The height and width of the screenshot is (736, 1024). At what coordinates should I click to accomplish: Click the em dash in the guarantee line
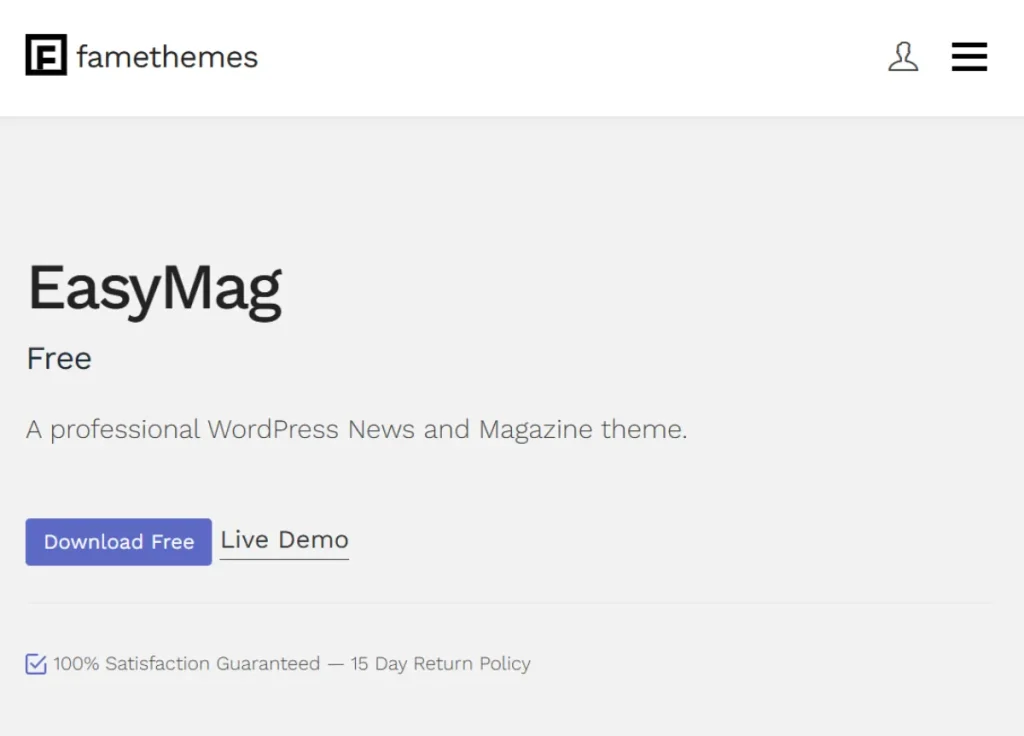(x=335, y=664)
